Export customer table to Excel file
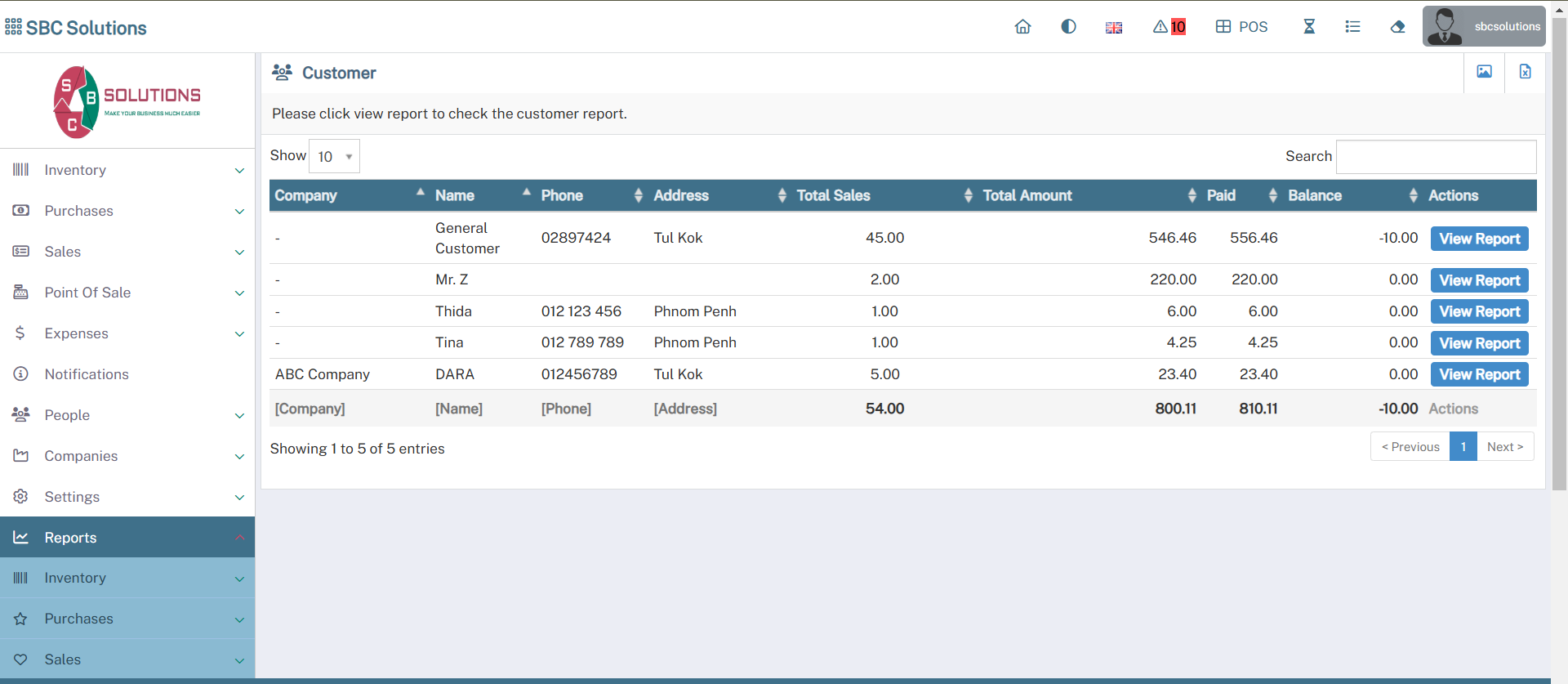 (1525, 72)
